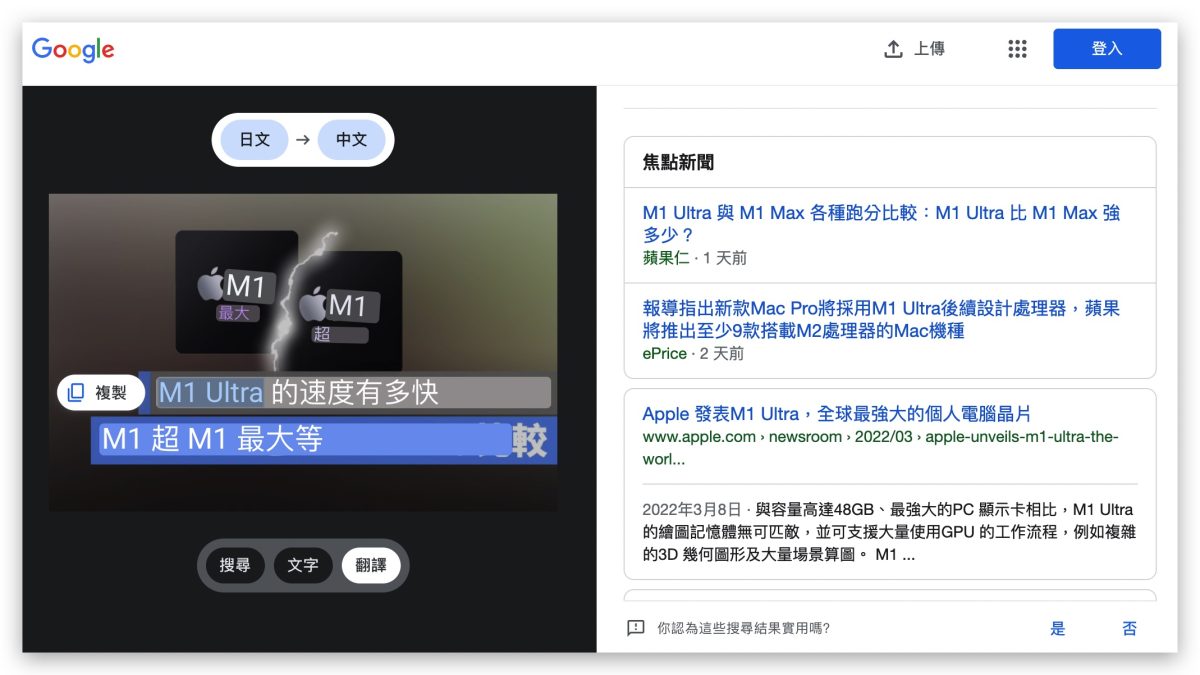Click source label 蘋果仁 · 1 天前
Viewport: 1200px width, 675px height.
(694, 258)
